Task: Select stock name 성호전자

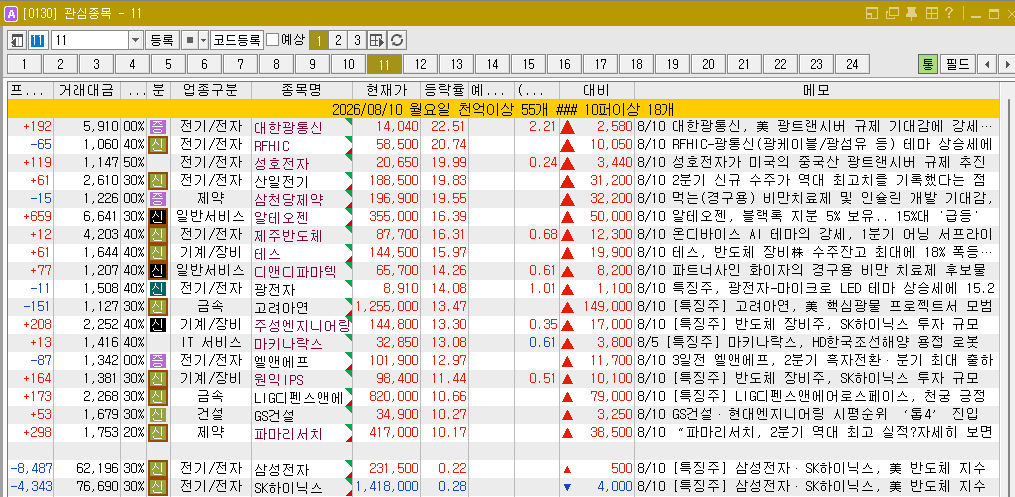Action: pos(281,163)
